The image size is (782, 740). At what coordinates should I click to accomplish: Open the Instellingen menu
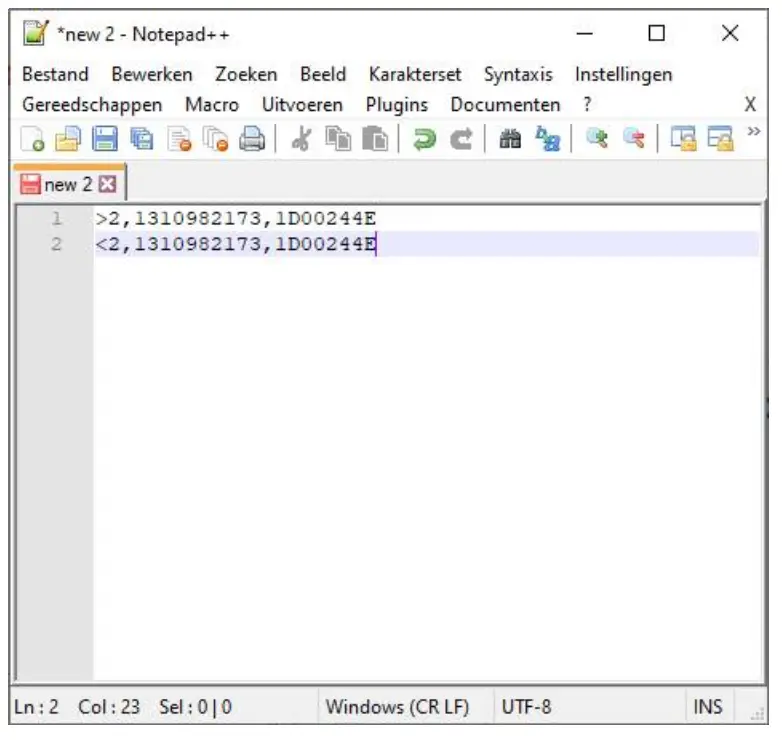624,74
